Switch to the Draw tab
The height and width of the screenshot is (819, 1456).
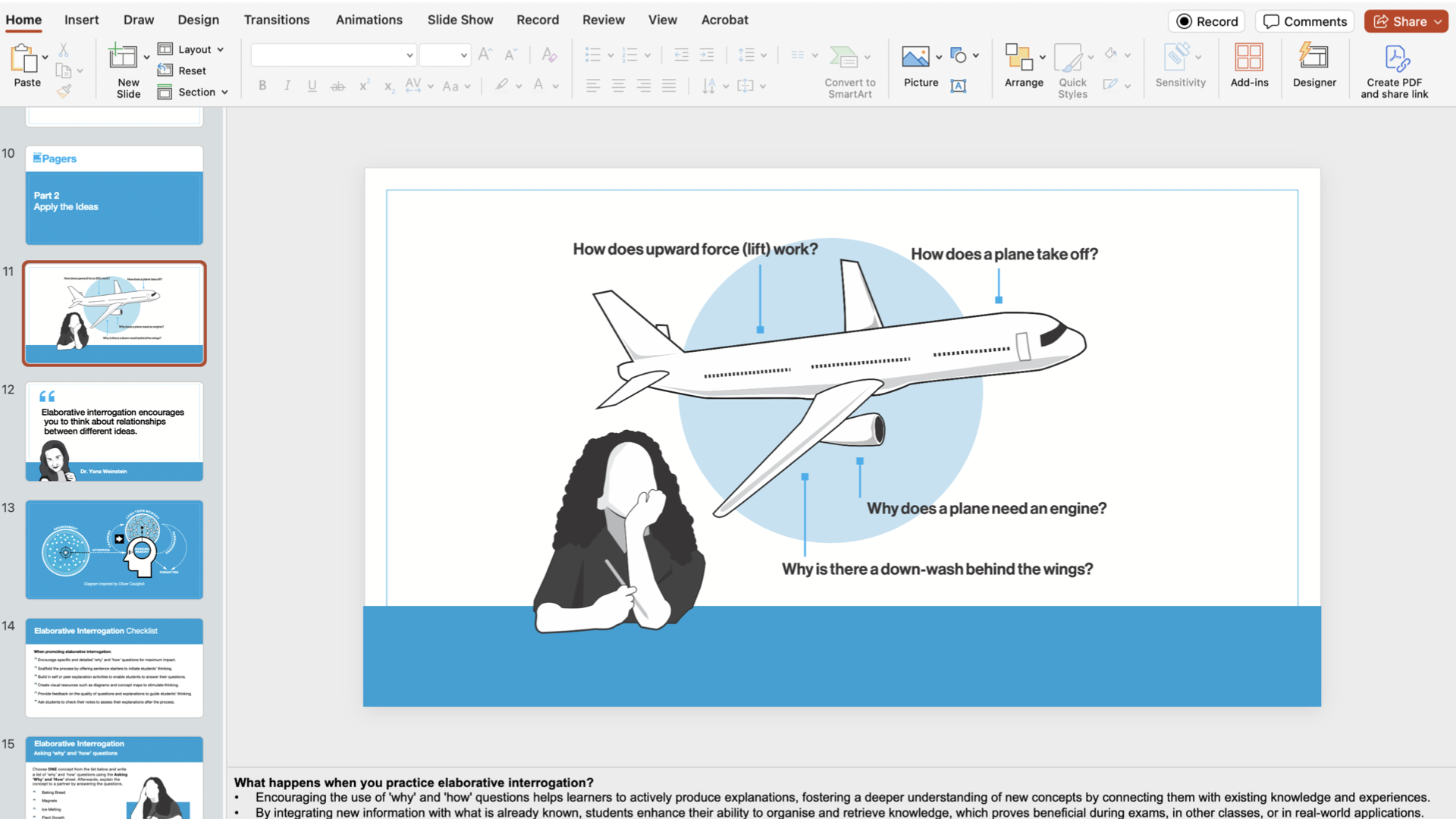139,20
